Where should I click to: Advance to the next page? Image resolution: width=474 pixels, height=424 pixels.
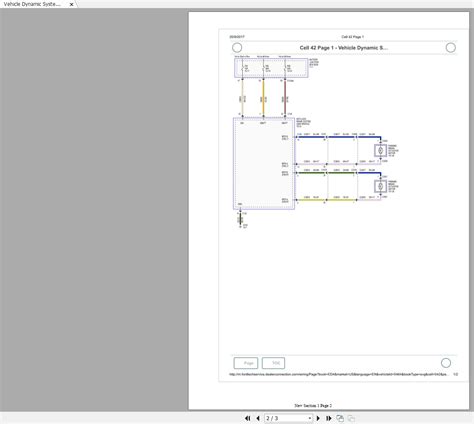click(x=318, y=418)
